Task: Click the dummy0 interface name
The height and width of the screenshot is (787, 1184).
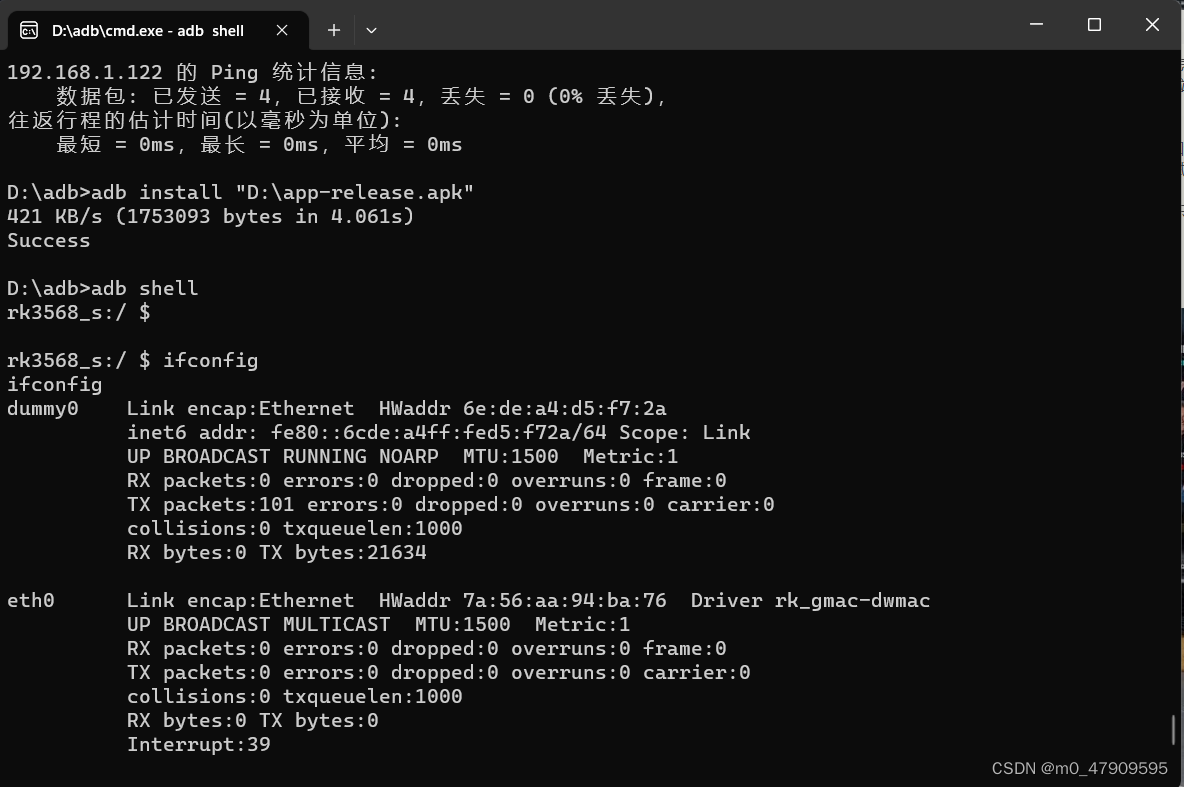Action: coord(42,408)
